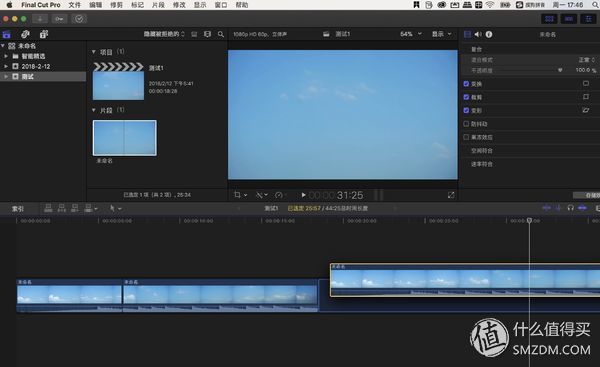This screenshot has height=367, width=600.
Task: Open the enhancement wand dropdown
Action: click(x=262, y=195)
